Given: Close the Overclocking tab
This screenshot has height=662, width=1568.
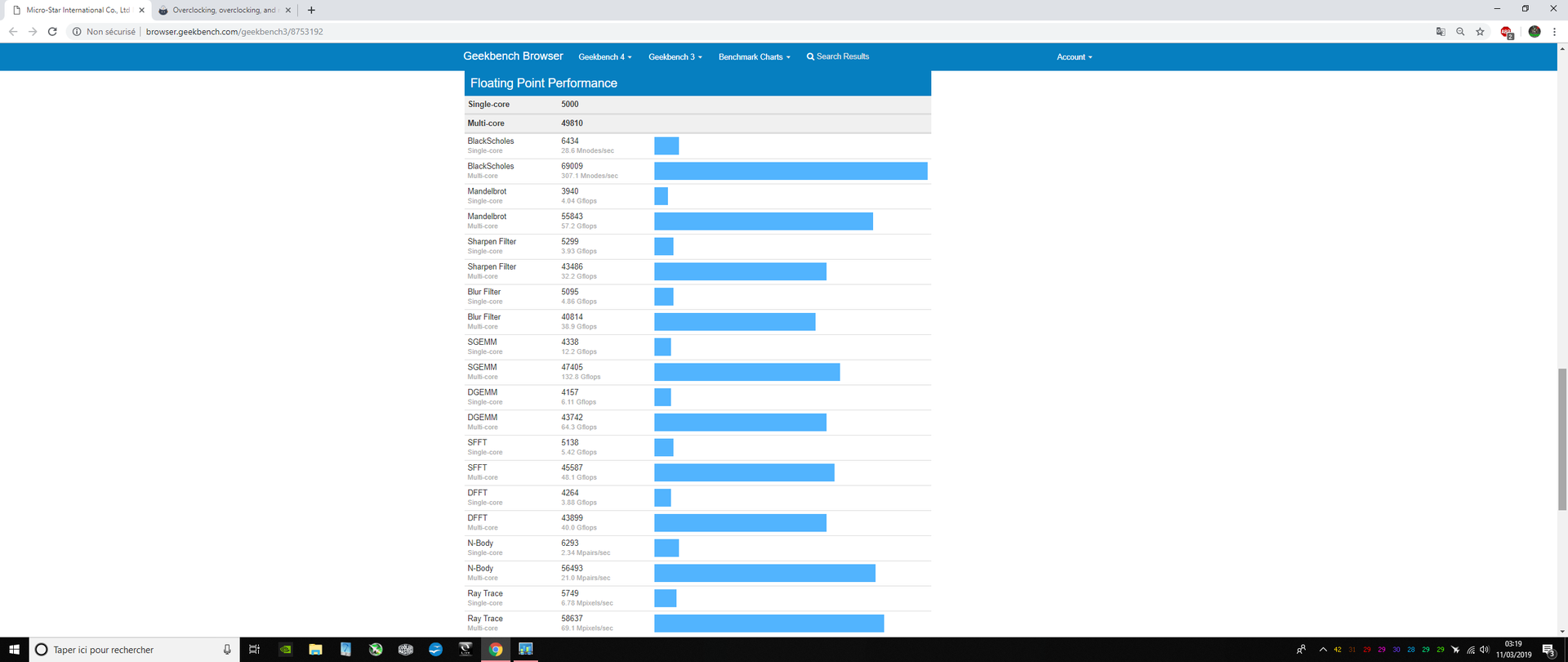Looking at the screenshot, I should tap(288, 11).
